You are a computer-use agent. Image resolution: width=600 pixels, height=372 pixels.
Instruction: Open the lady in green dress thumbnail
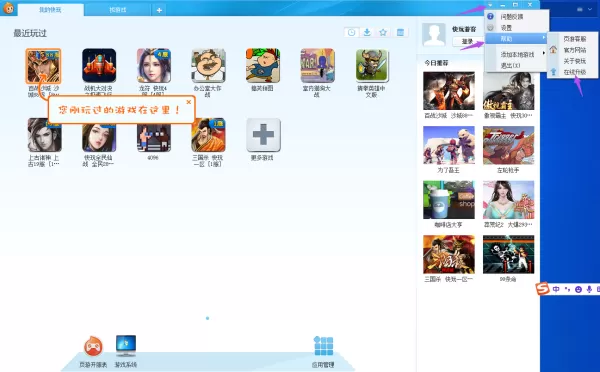coord(509,200)
